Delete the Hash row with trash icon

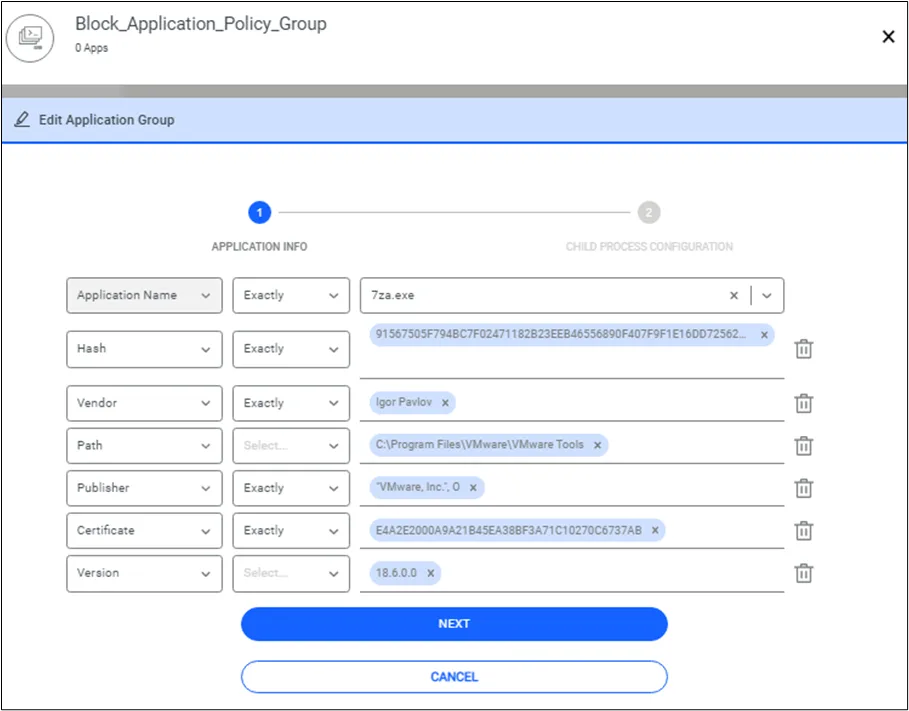[x=803, y=349]
